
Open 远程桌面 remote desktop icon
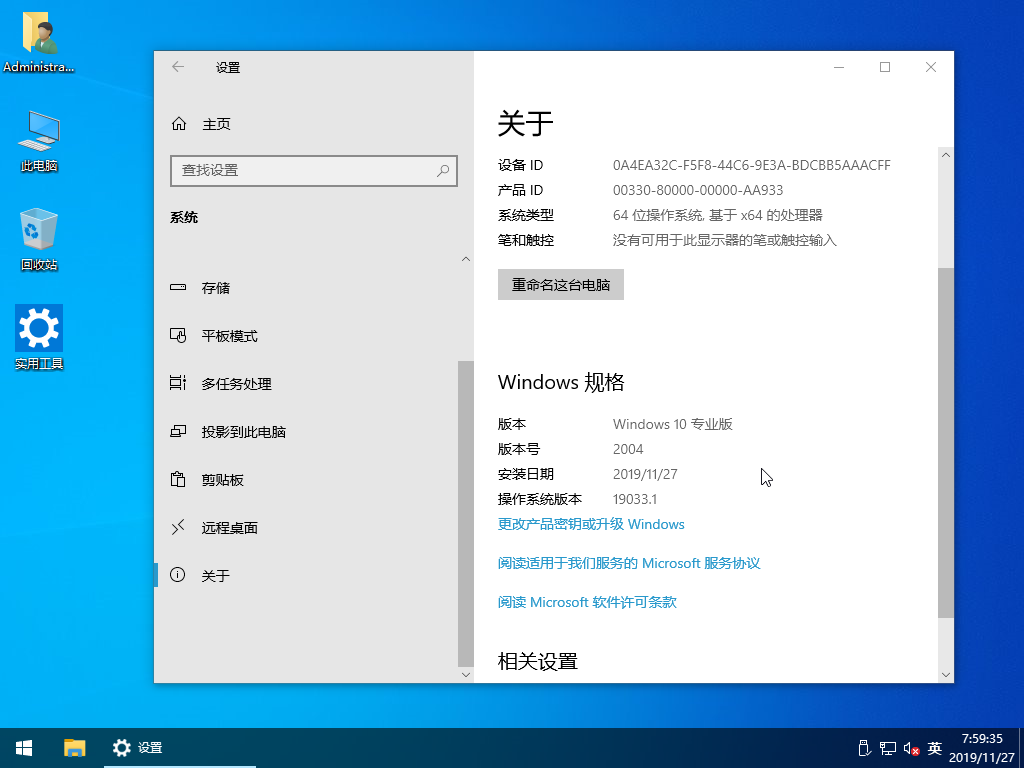click(178, 527)
